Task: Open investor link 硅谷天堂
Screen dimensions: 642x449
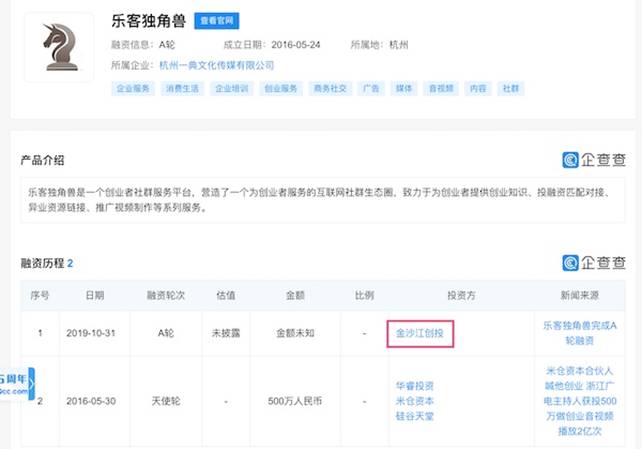Action: 415,416
